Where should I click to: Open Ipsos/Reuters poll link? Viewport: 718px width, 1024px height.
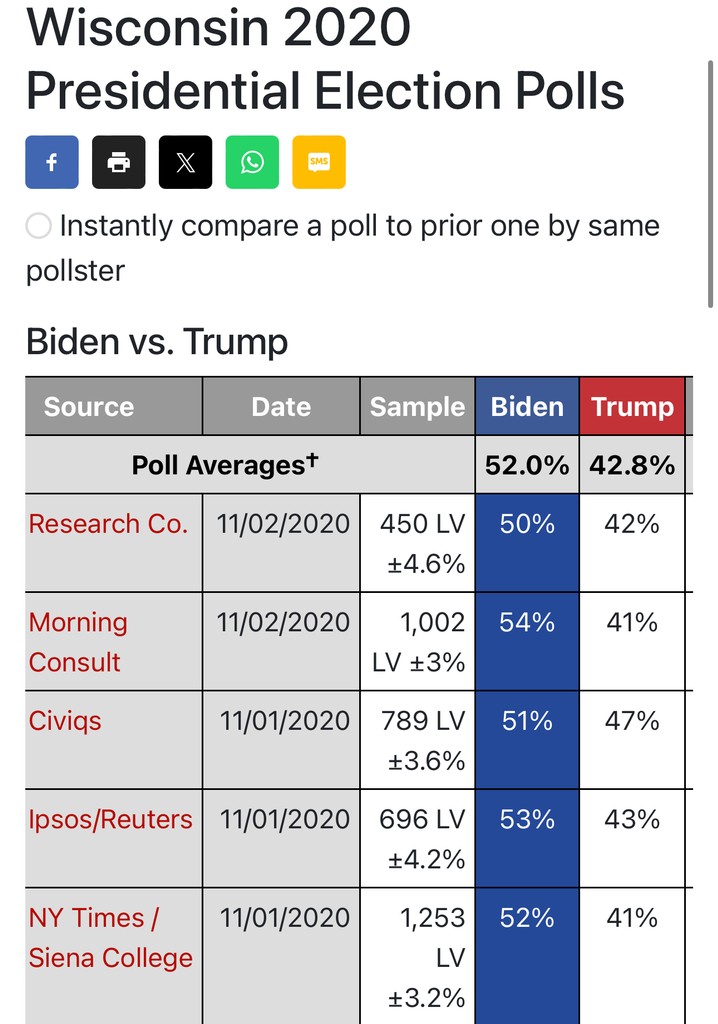click(x=110, y=820)
